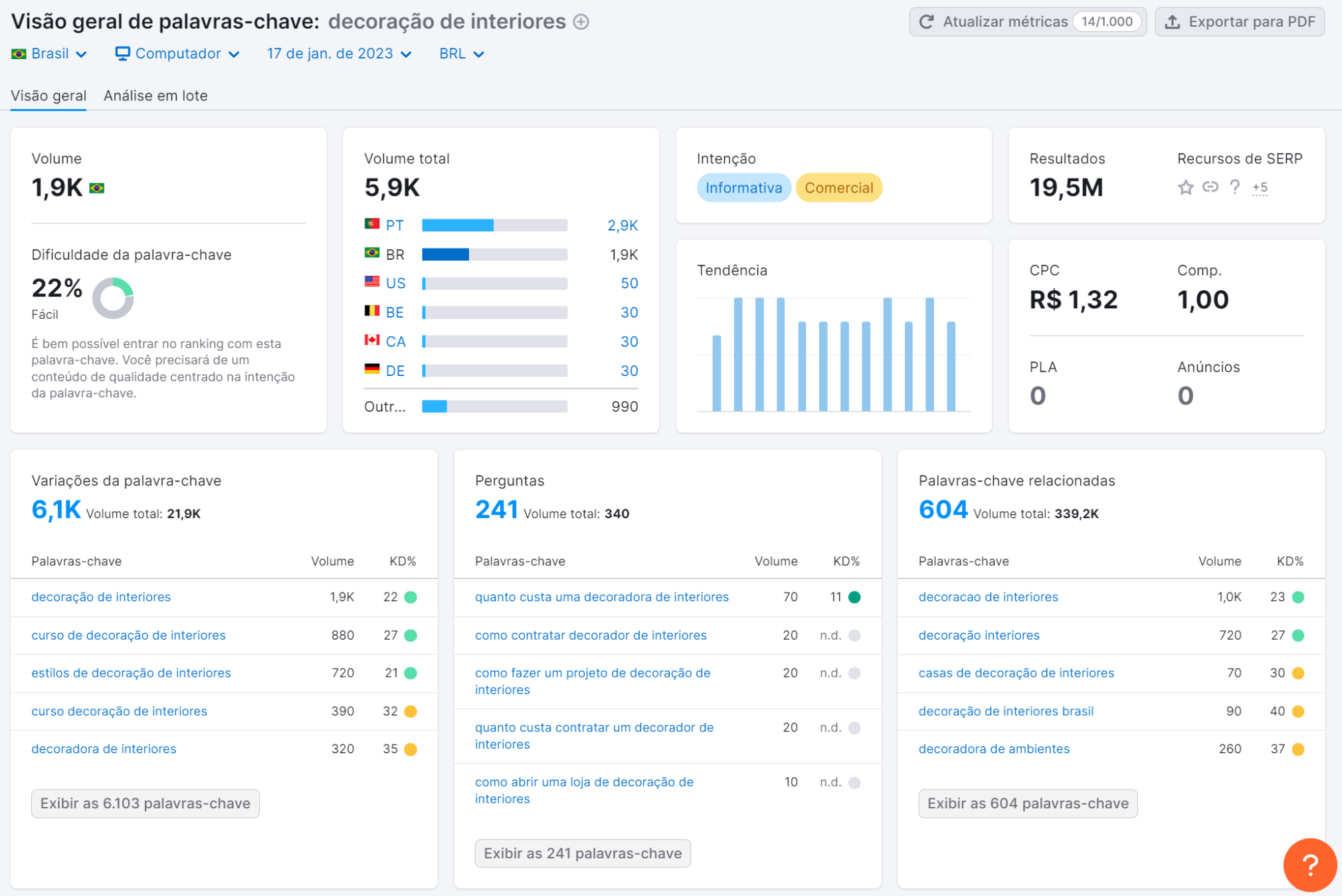Click the tallest first bar in Tendência chart
The width and height of the screenshot is (1342, 896).
[x=738, y=355]
